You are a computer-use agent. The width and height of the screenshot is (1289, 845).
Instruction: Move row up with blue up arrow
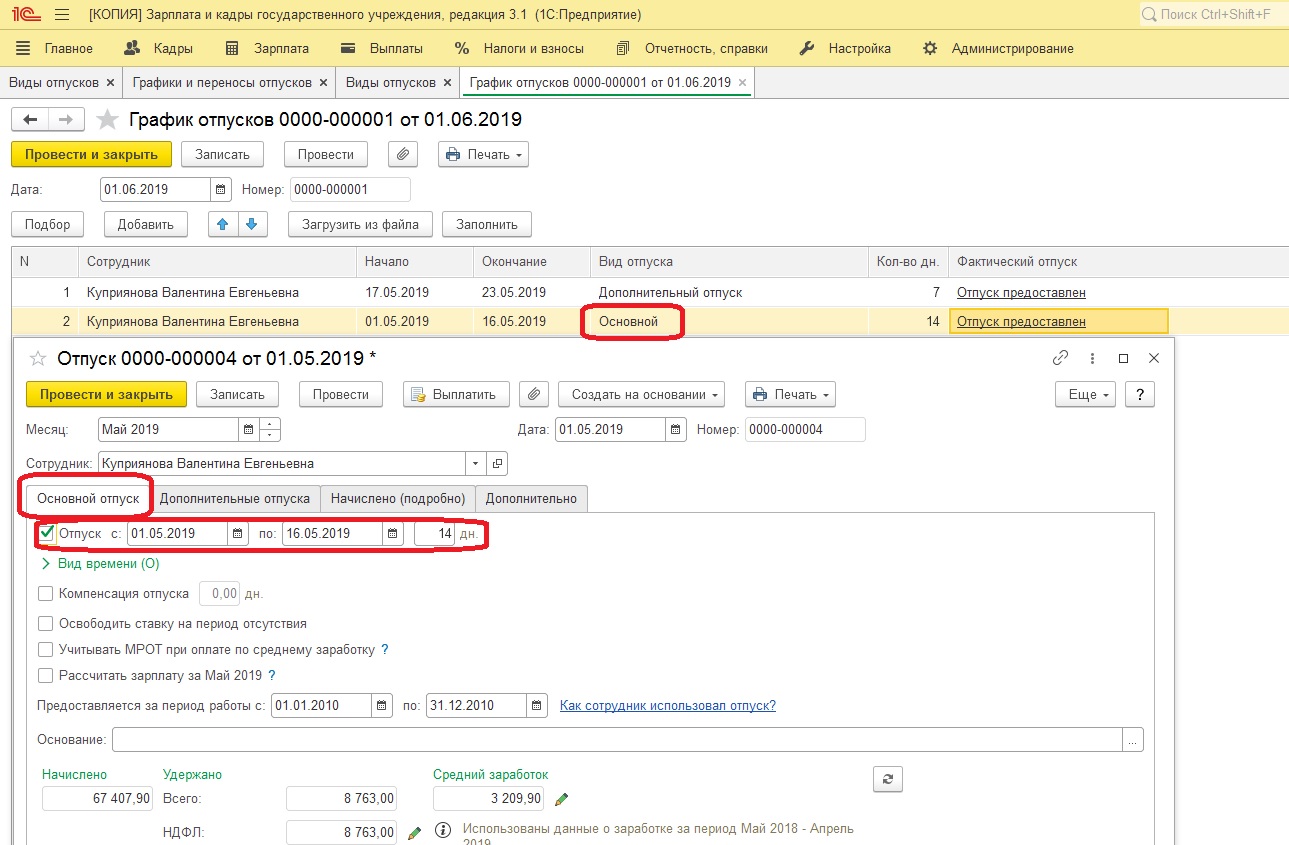click(223, 224)
